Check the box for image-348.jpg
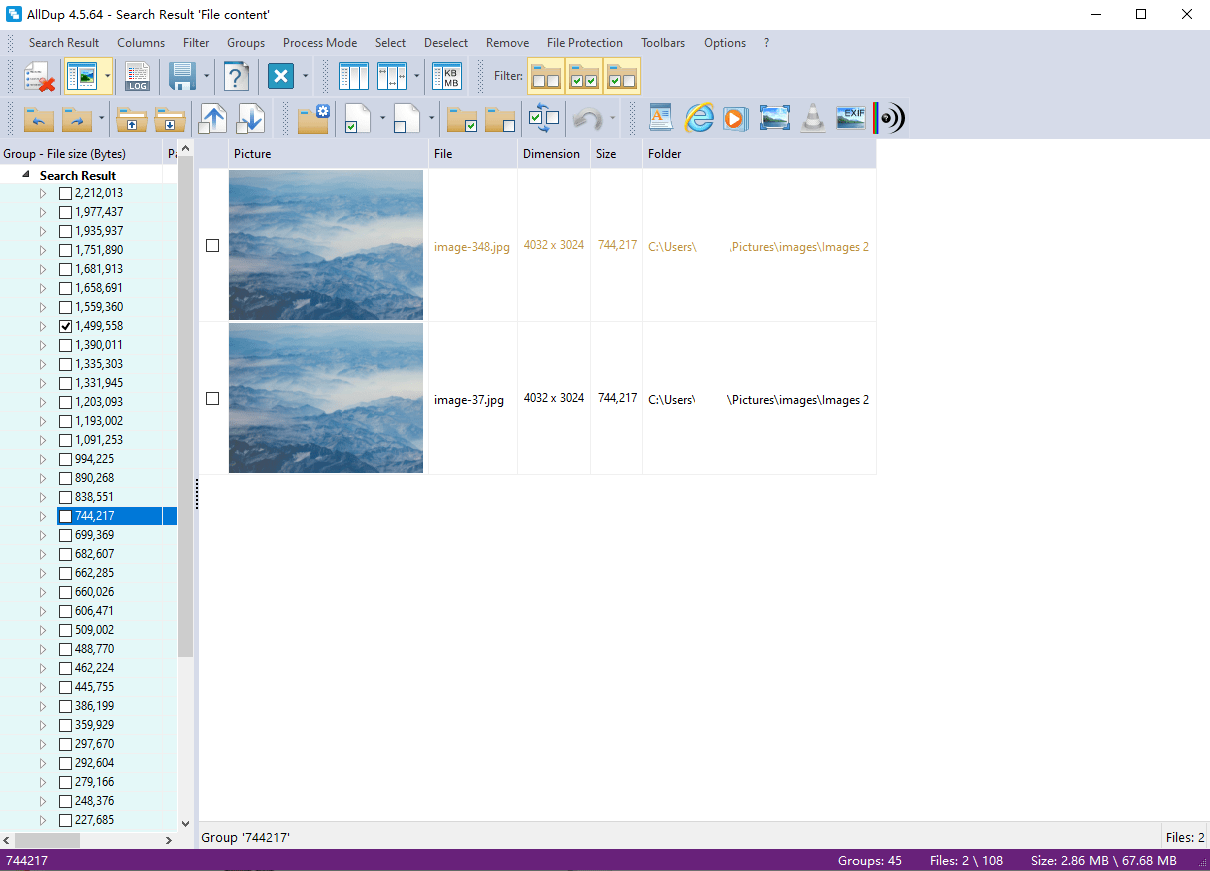This screenshot has width=1210, height=871. [212, 245]
